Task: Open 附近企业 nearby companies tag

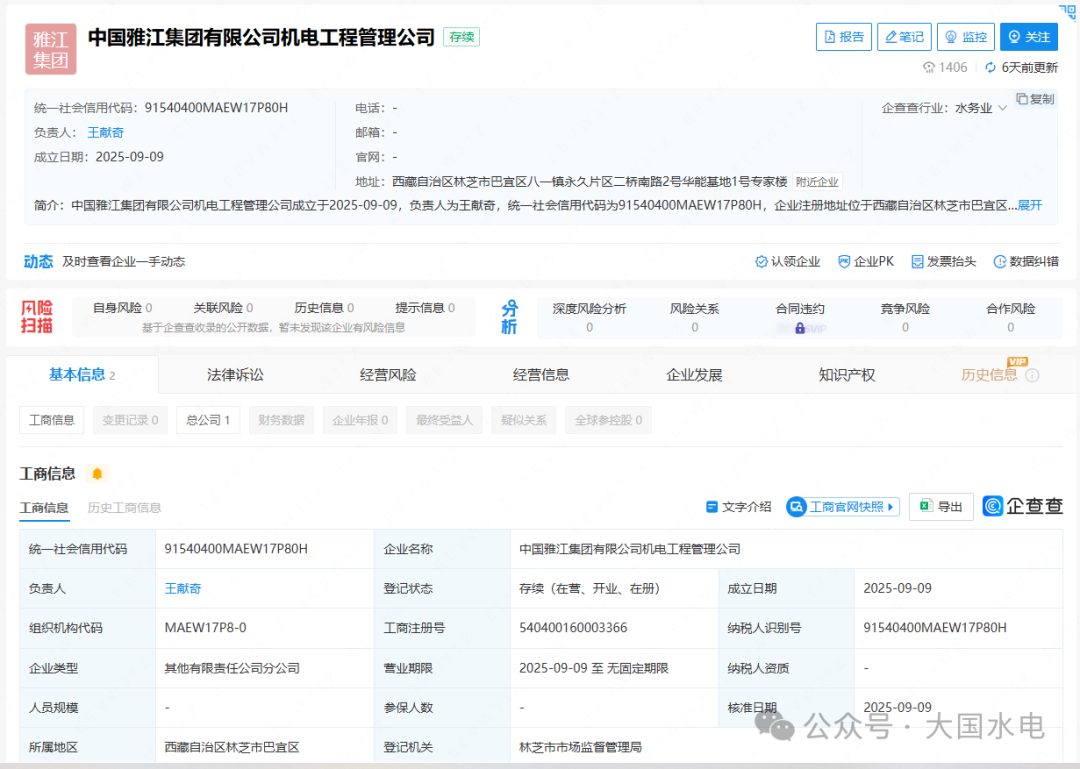Action: click(817, 182)
